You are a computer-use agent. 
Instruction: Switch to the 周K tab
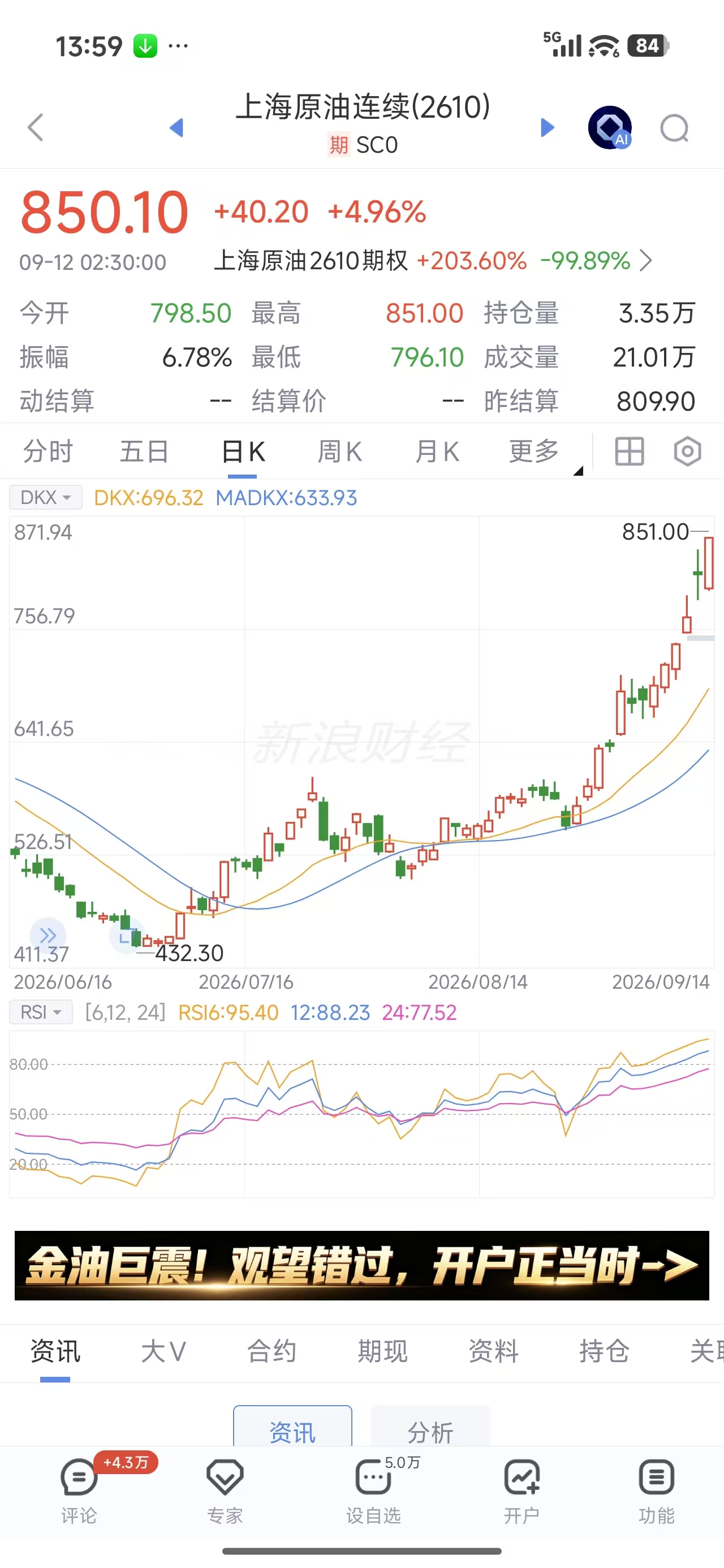pos(340,451)
